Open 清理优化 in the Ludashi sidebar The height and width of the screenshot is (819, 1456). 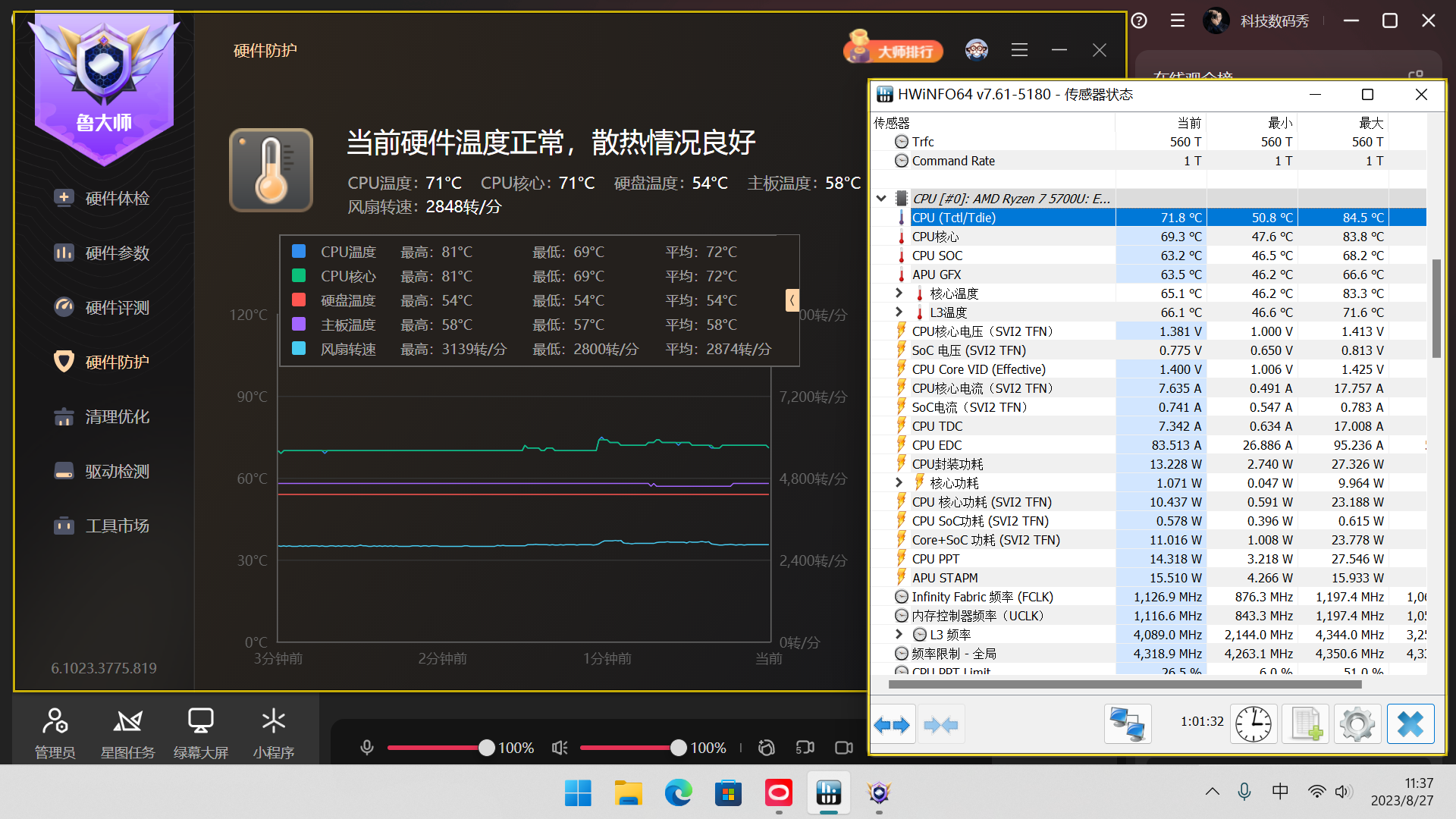click(102, 417)
